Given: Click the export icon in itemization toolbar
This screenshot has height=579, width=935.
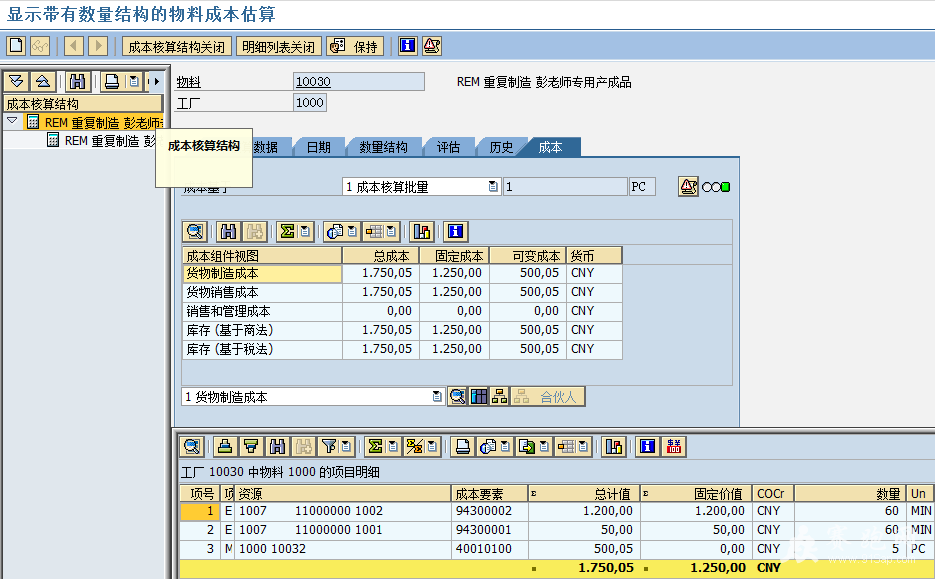Looking at the screenshot, I should [527, 446].
